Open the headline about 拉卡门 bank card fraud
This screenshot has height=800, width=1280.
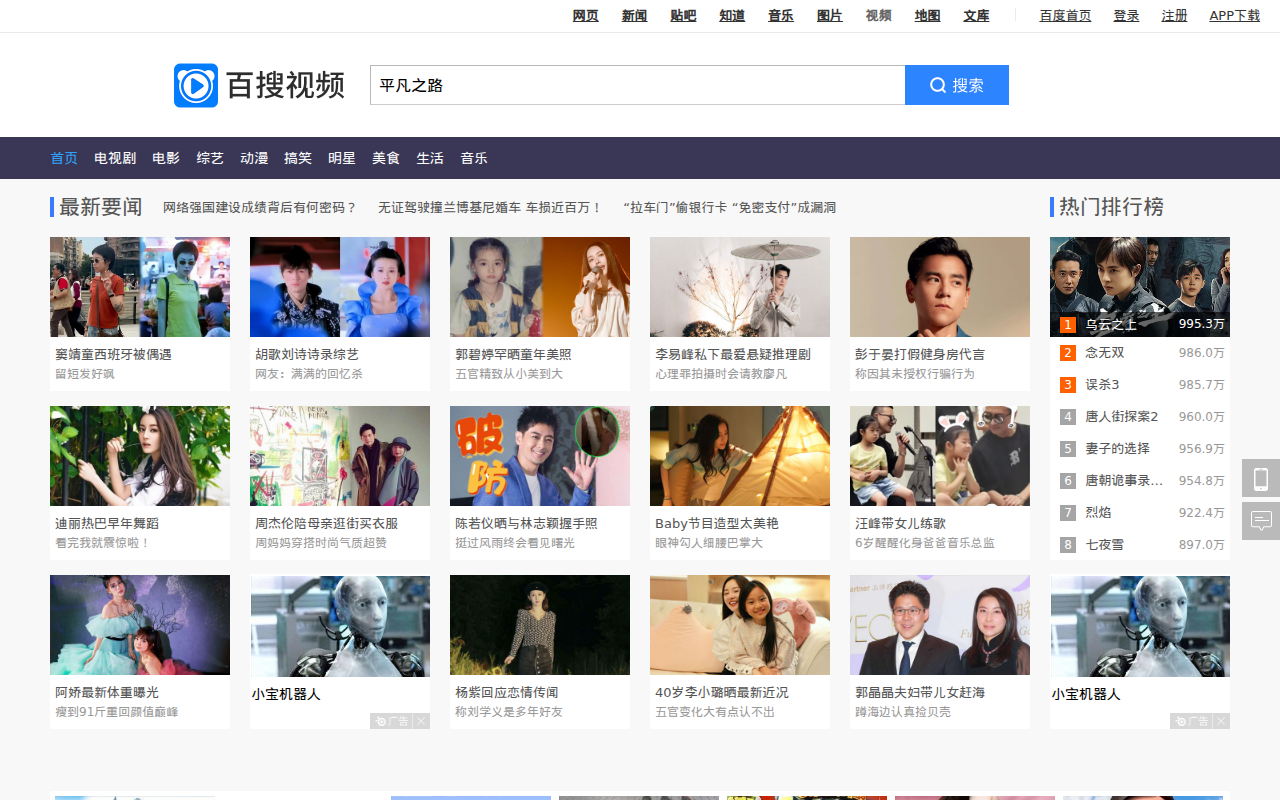coord(728,207)
